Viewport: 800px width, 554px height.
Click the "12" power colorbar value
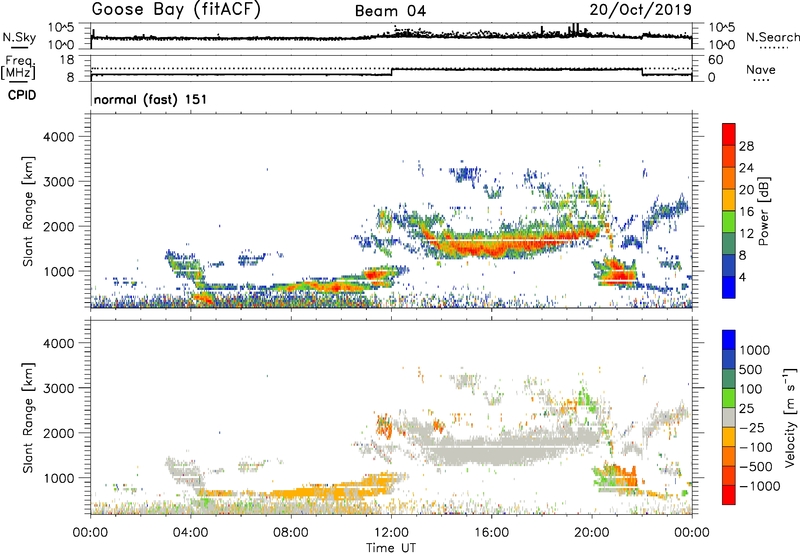(746, 234)
